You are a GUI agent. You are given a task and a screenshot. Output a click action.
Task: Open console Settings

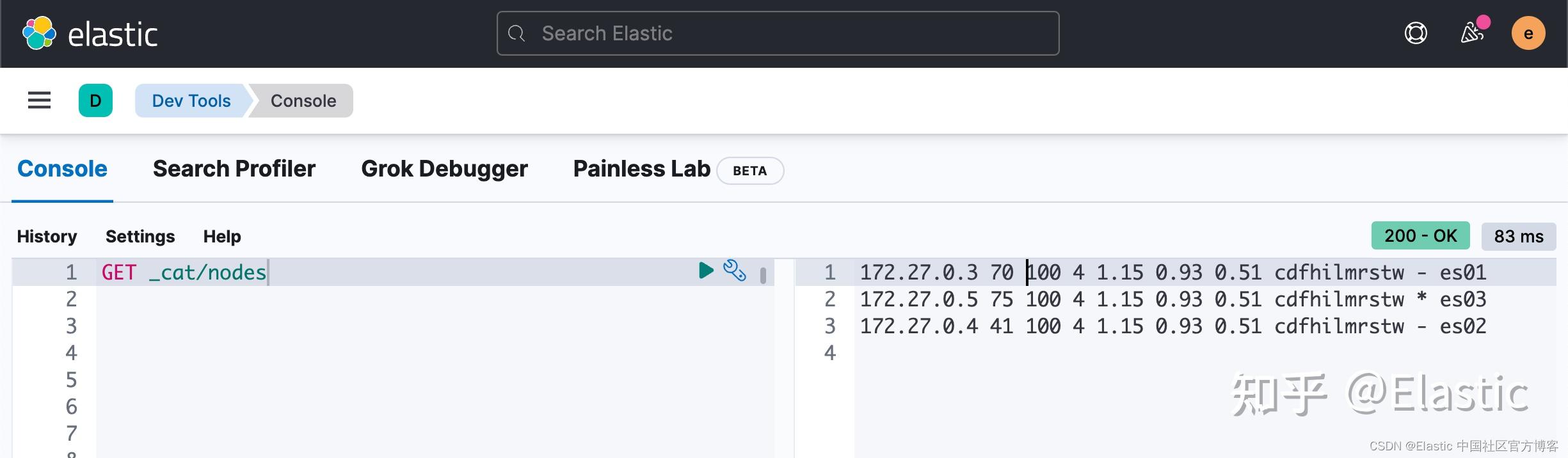point(140,237)
